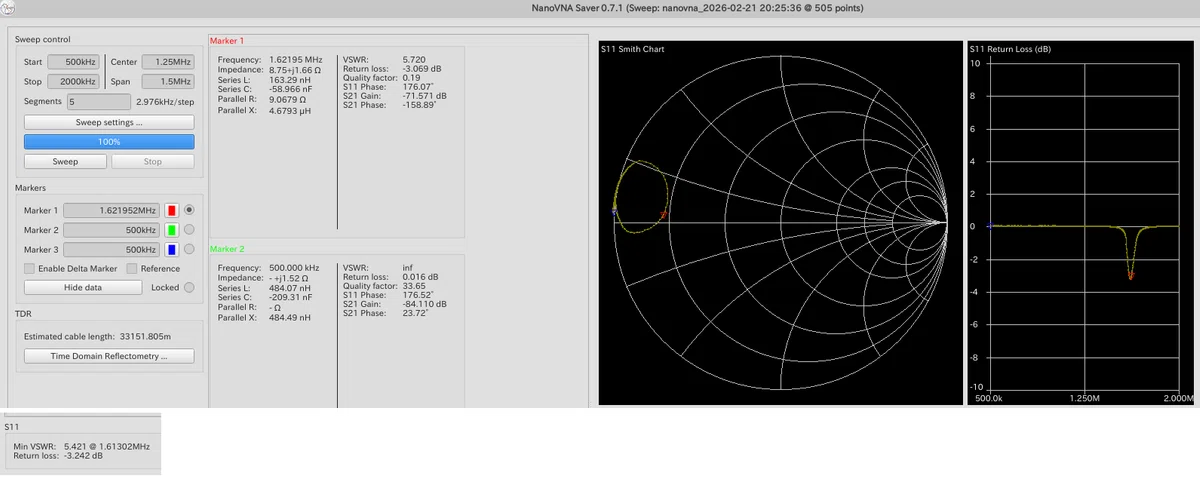1200x488 pixels.
Task: Click Marker 1 return loss -3.069 dB
Action: [x=422, y=69]
